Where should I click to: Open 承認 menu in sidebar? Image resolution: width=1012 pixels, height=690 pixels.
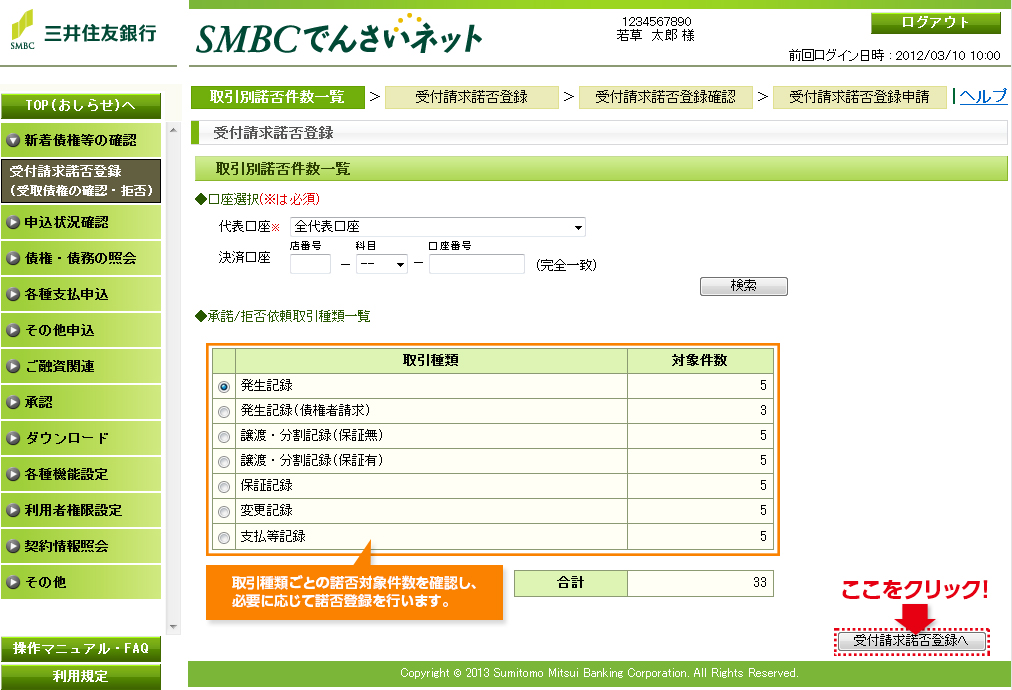tap(81, 402)
